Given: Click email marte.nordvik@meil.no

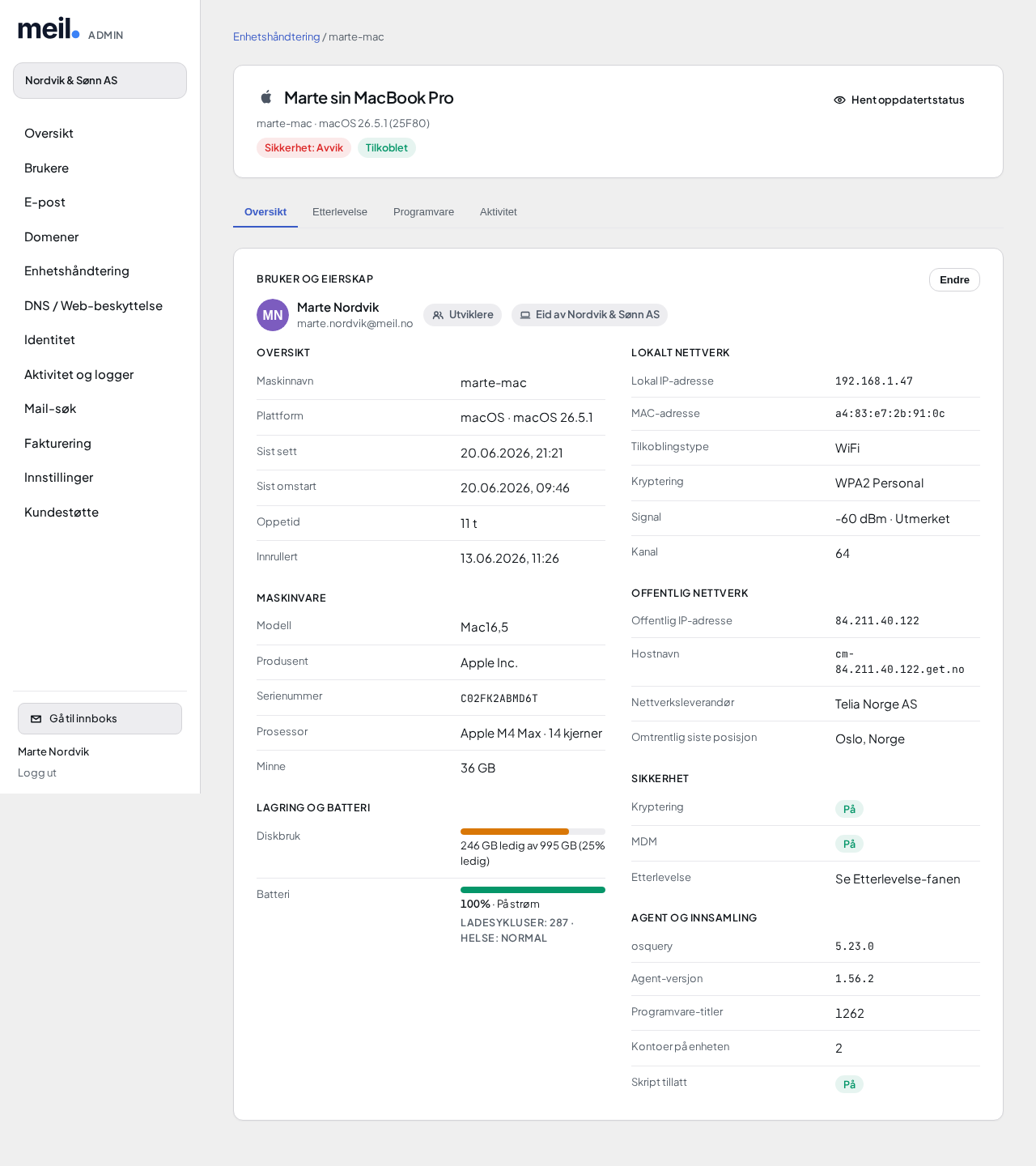Looking at the screenshot, I should pos(355,324).
